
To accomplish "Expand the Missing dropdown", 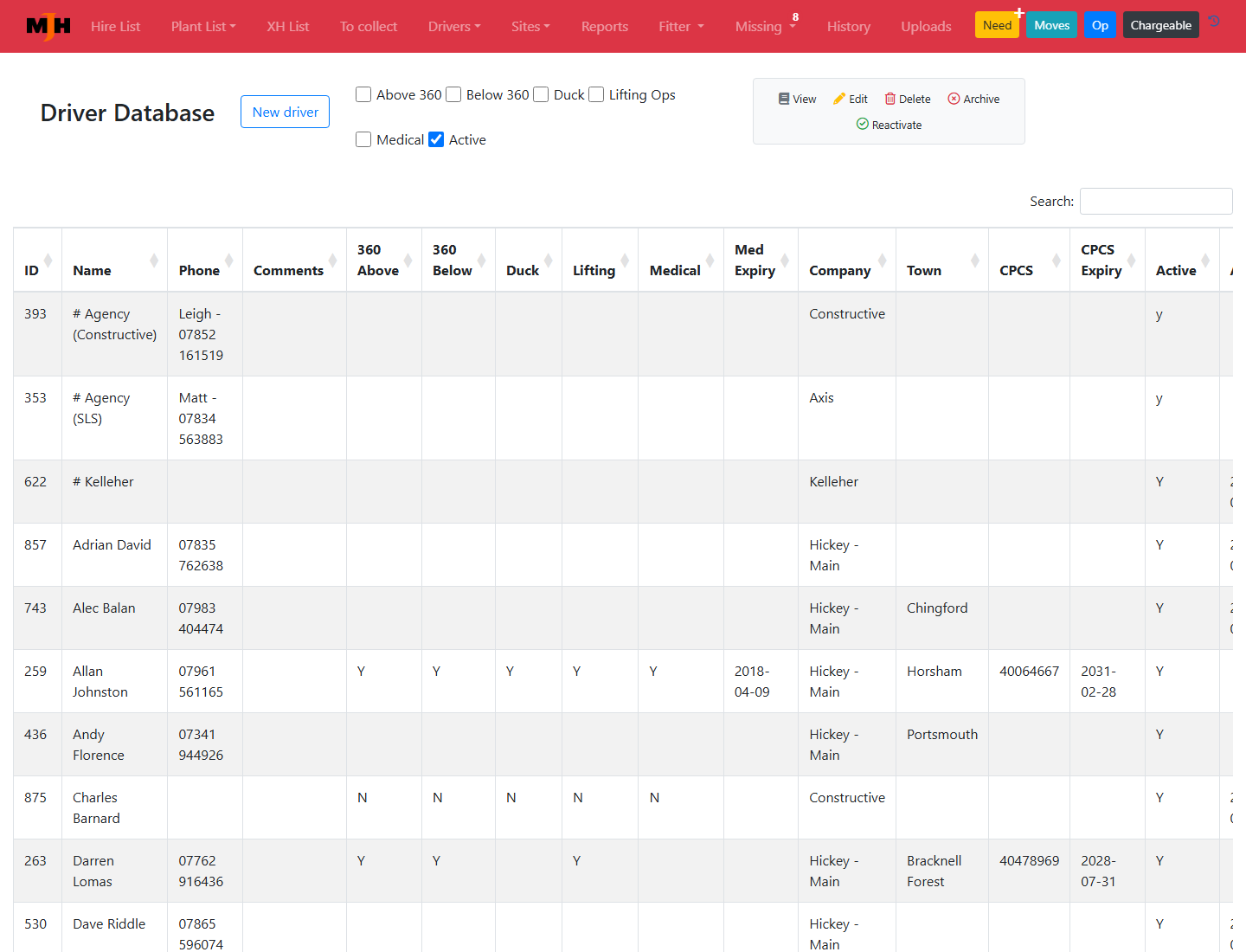I will (x=766, y=26).
